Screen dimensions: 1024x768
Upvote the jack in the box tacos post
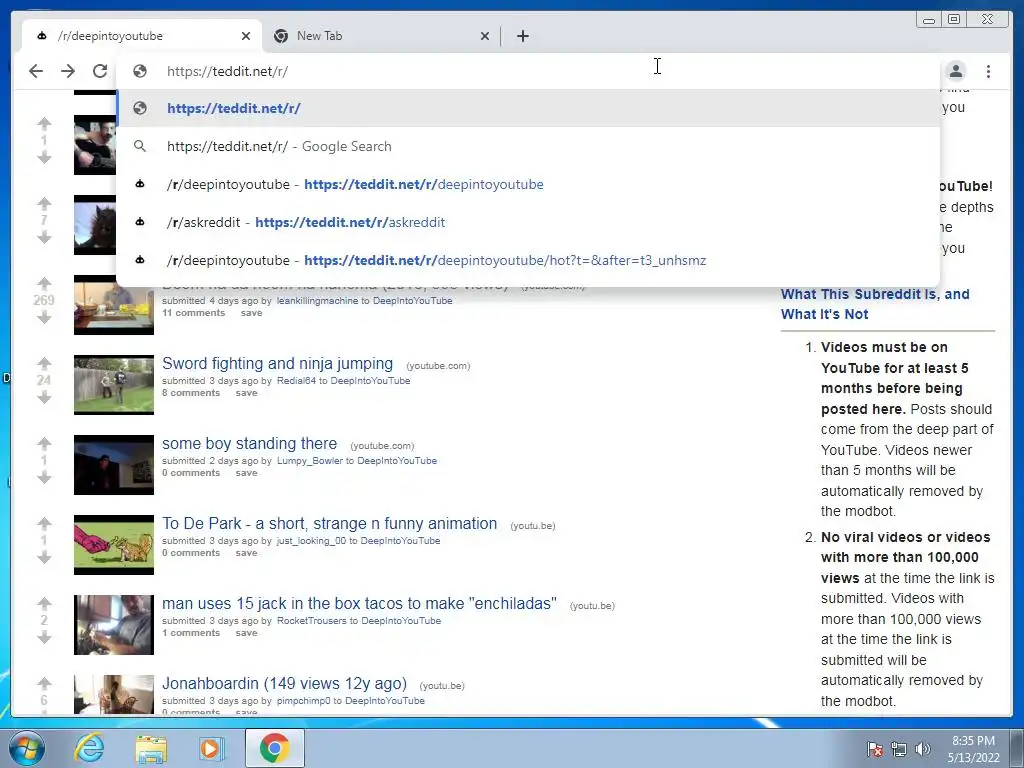coord(44,603)
